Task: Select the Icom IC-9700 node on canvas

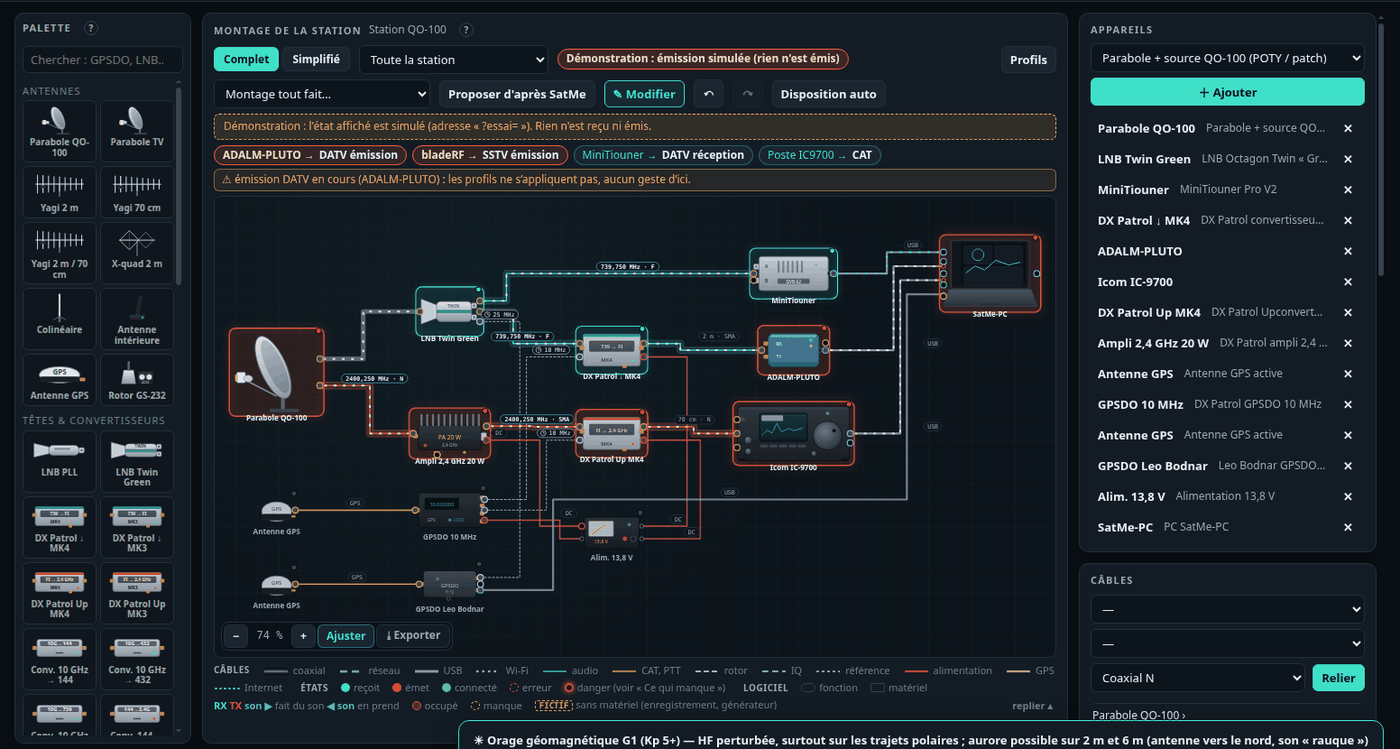Action: 793,436
